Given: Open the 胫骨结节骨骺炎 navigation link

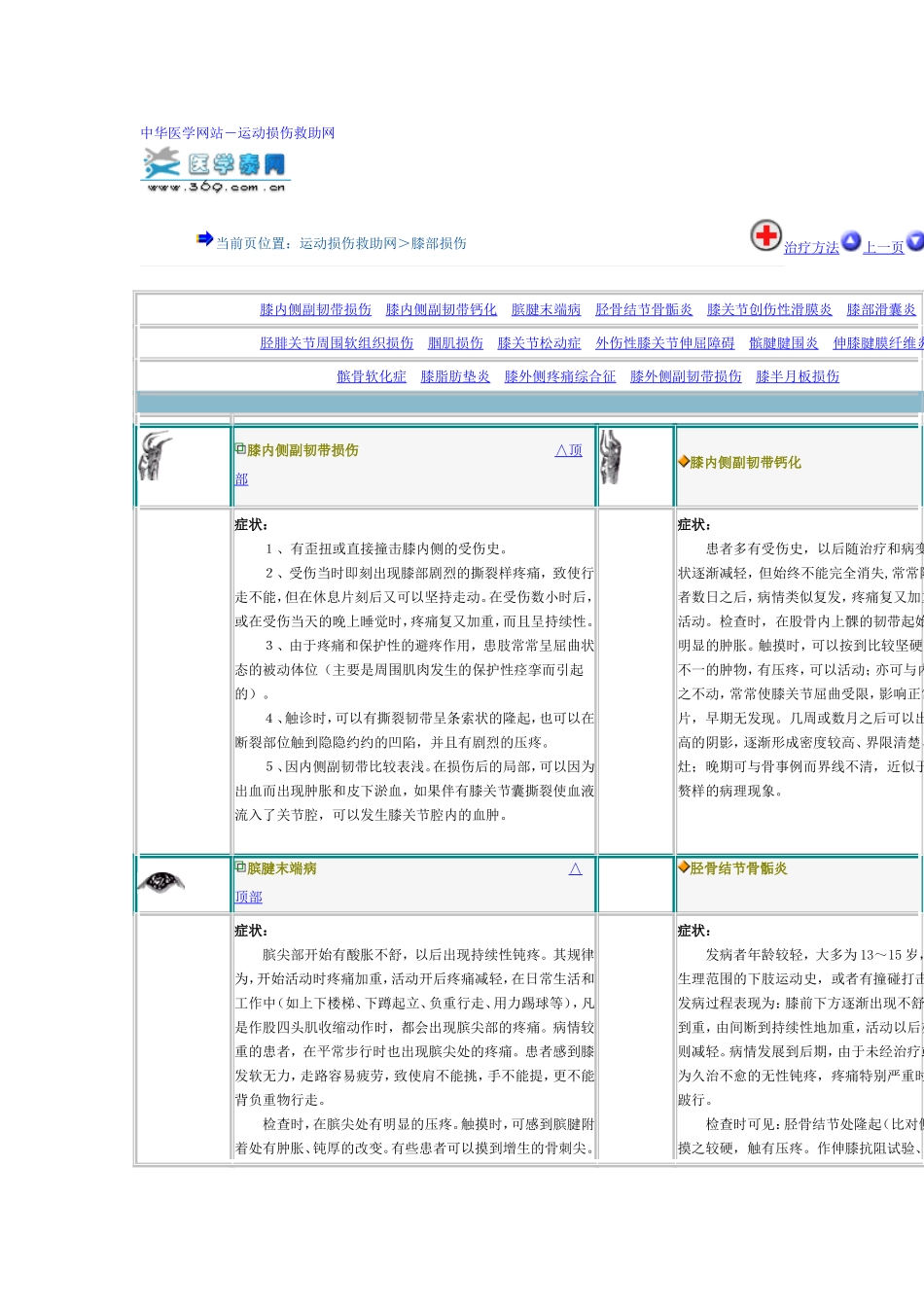Looking at the screenshot, I should (644, 310).
